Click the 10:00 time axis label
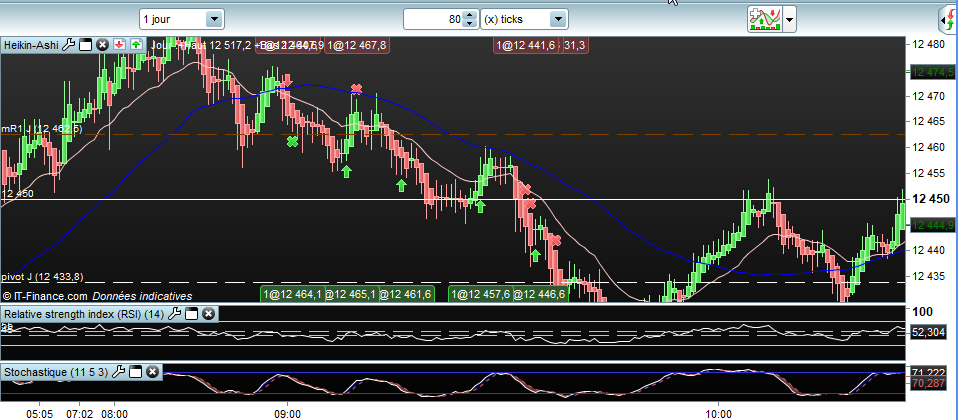This screenshot has width=958, height=420. tap(718, 414)
